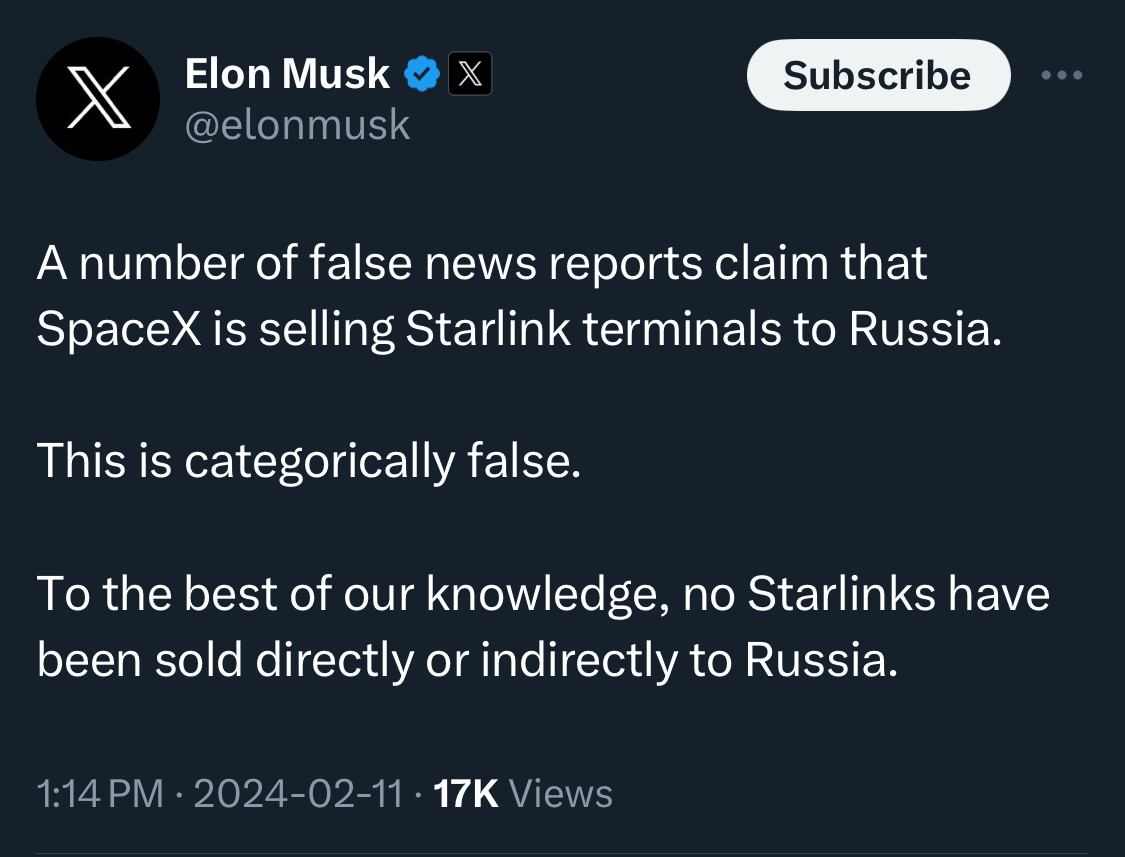1125x857 pixels.
Task: Subscribe to Elon Musk's account
Action: click(878, 75)
